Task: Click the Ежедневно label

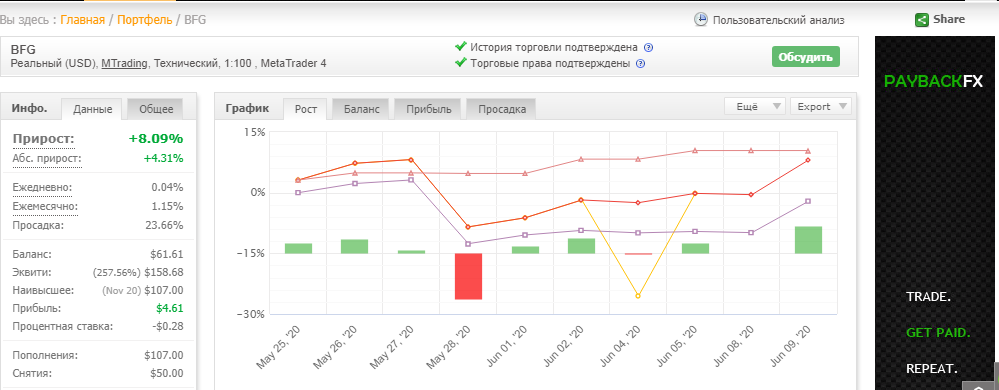Action: (42, 187)
